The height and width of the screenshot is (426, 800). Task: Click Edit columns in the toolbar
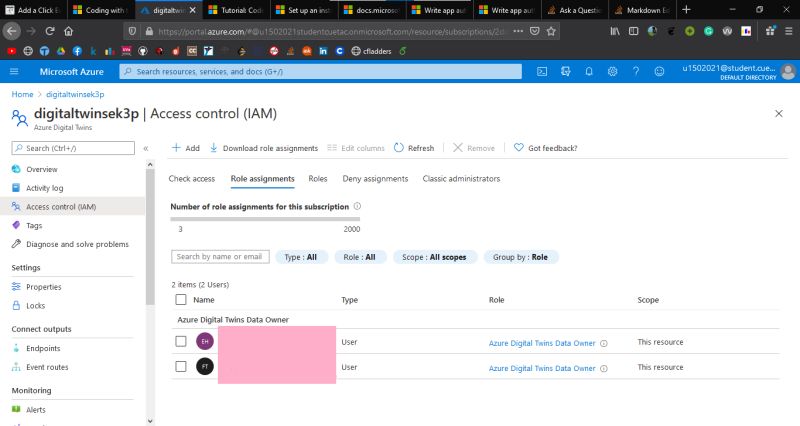pyautogui.click(x=356, y=148)
